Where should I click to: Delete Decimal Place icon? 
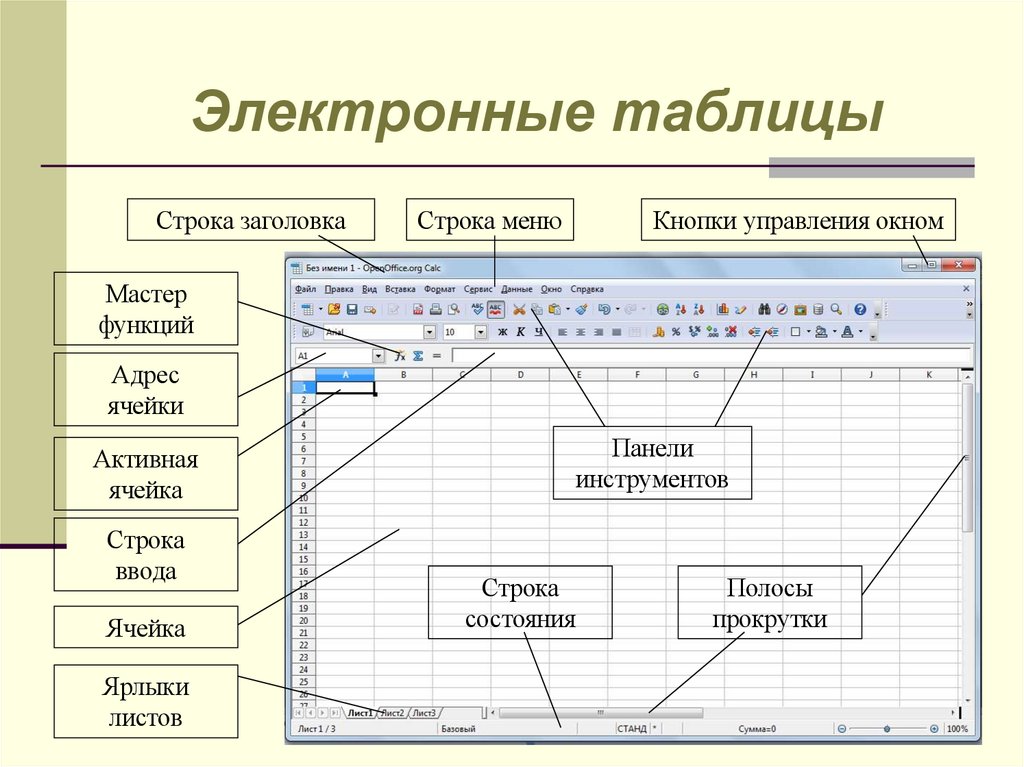731,332
